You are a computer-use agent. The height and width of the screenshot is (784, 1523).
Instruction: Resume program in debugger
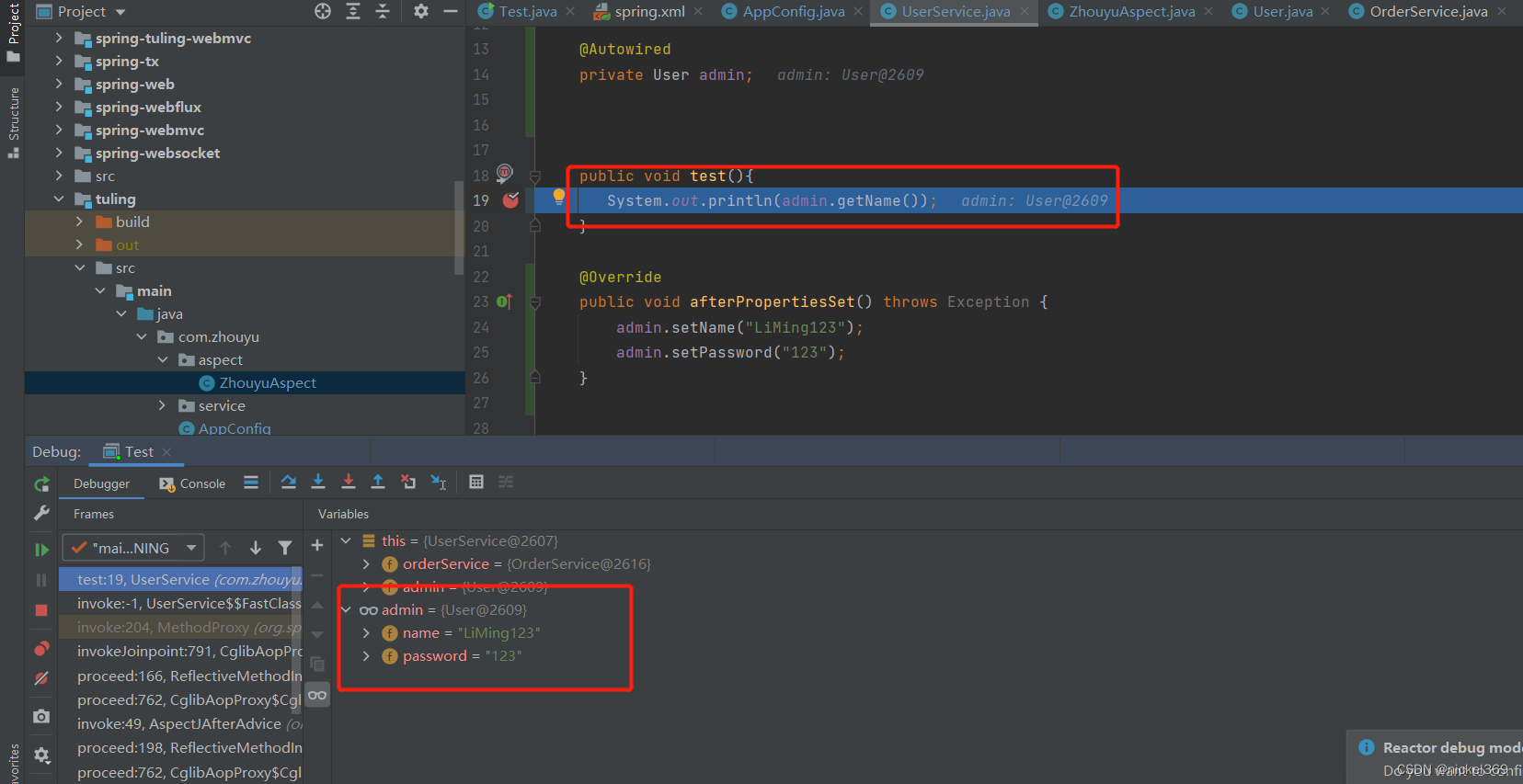[x=41, y=550]
